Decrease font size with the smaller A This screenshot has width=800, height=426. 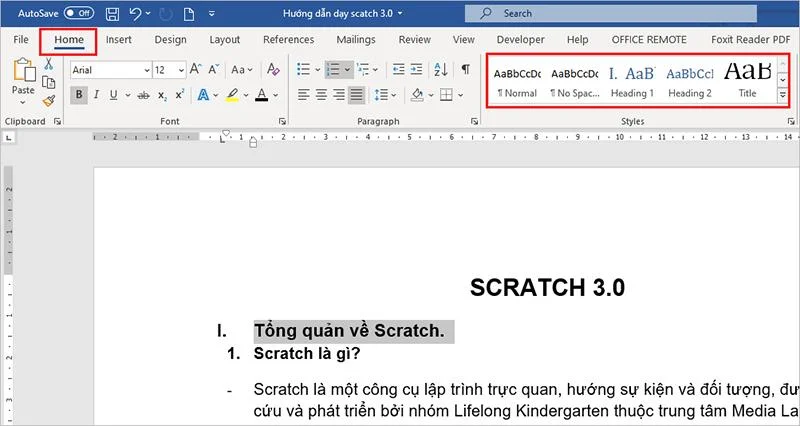[213, 69]
